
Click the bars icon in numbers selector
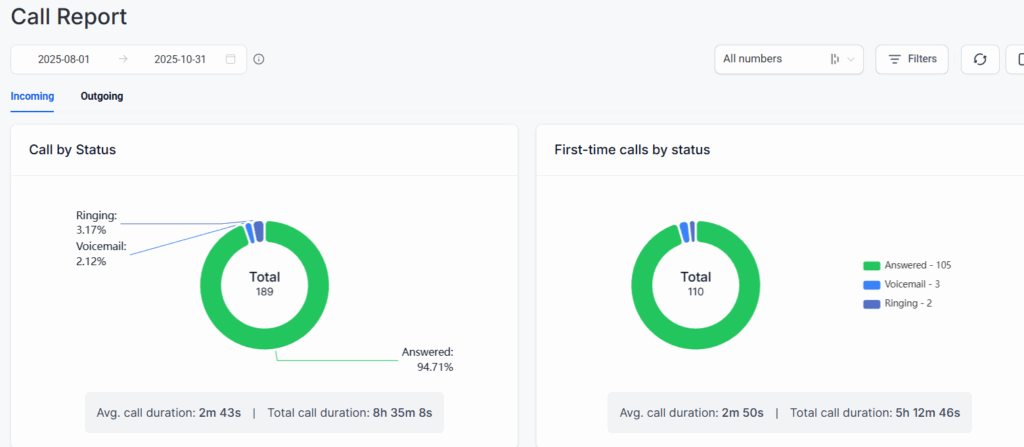pos(834,59)
